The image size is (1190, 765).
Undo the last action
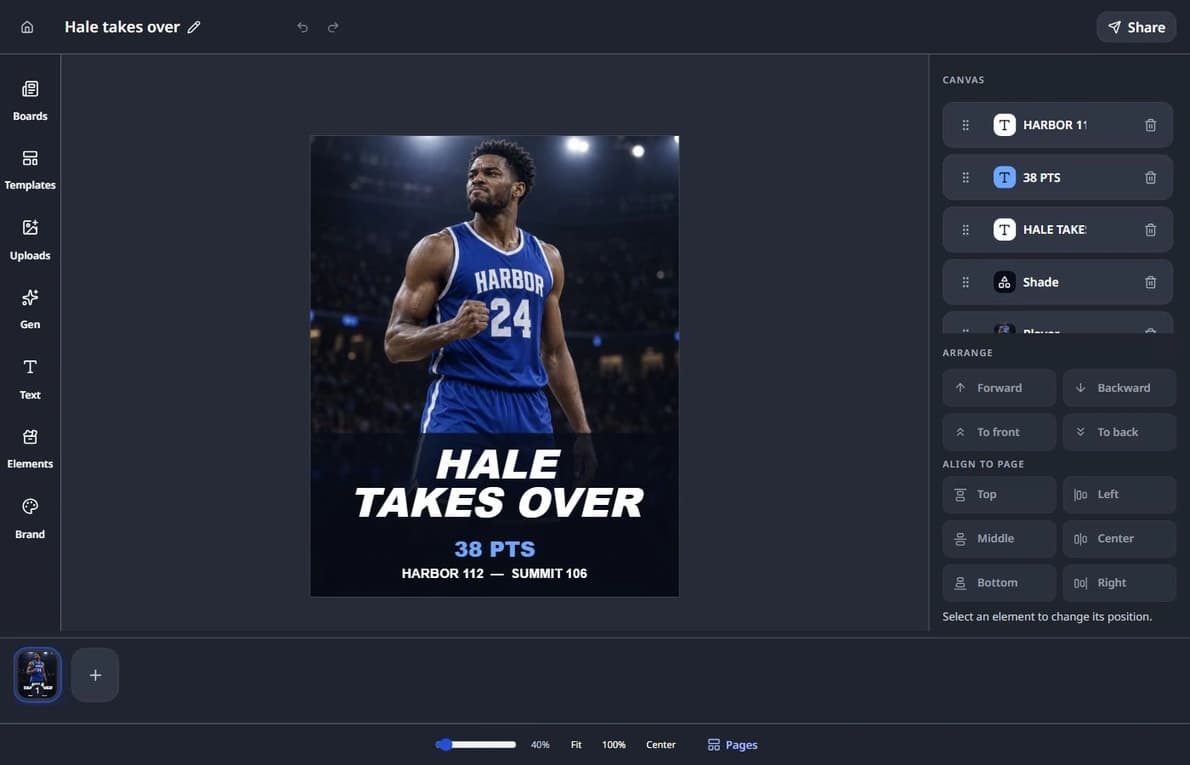point(303,27)
